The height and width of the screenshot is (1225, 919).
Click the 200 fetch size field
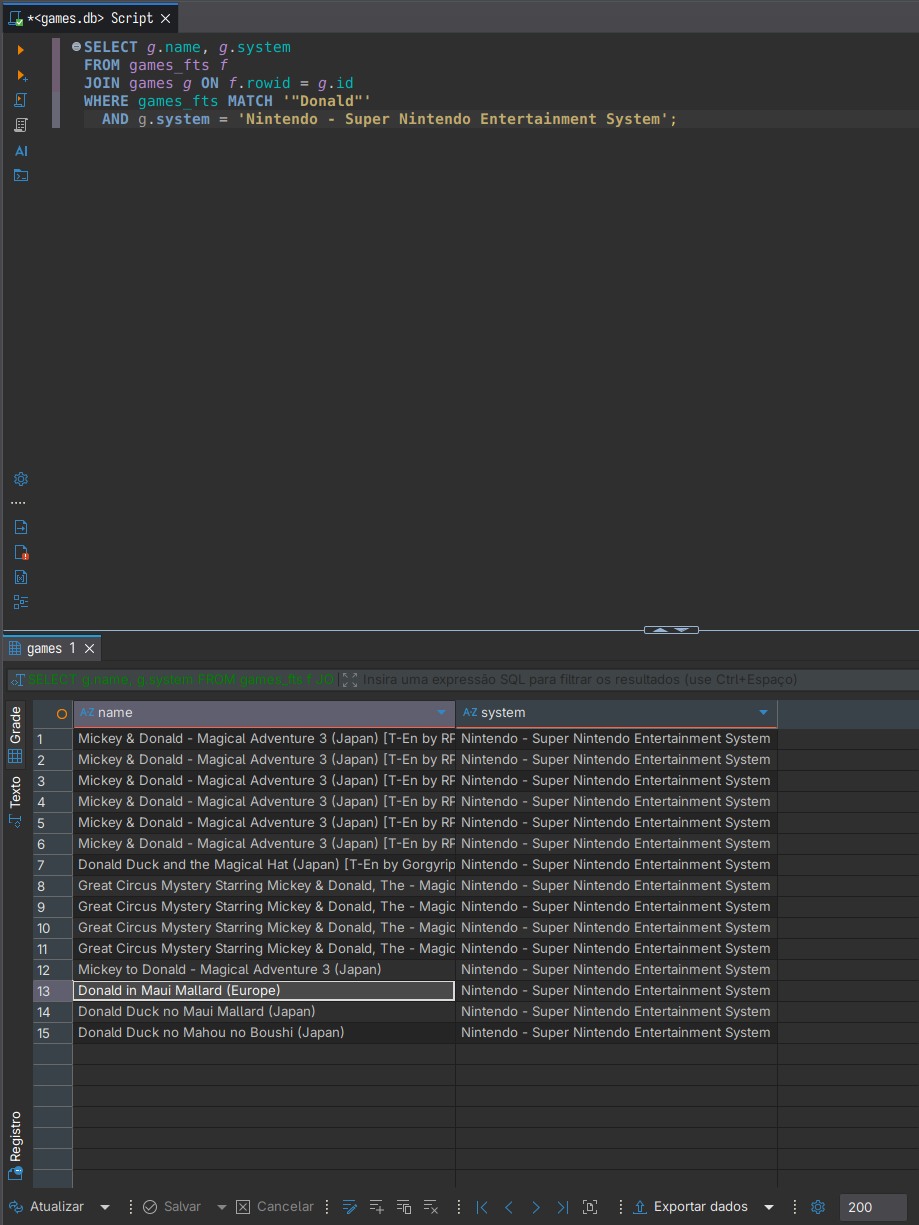(x=873, y=1207)
